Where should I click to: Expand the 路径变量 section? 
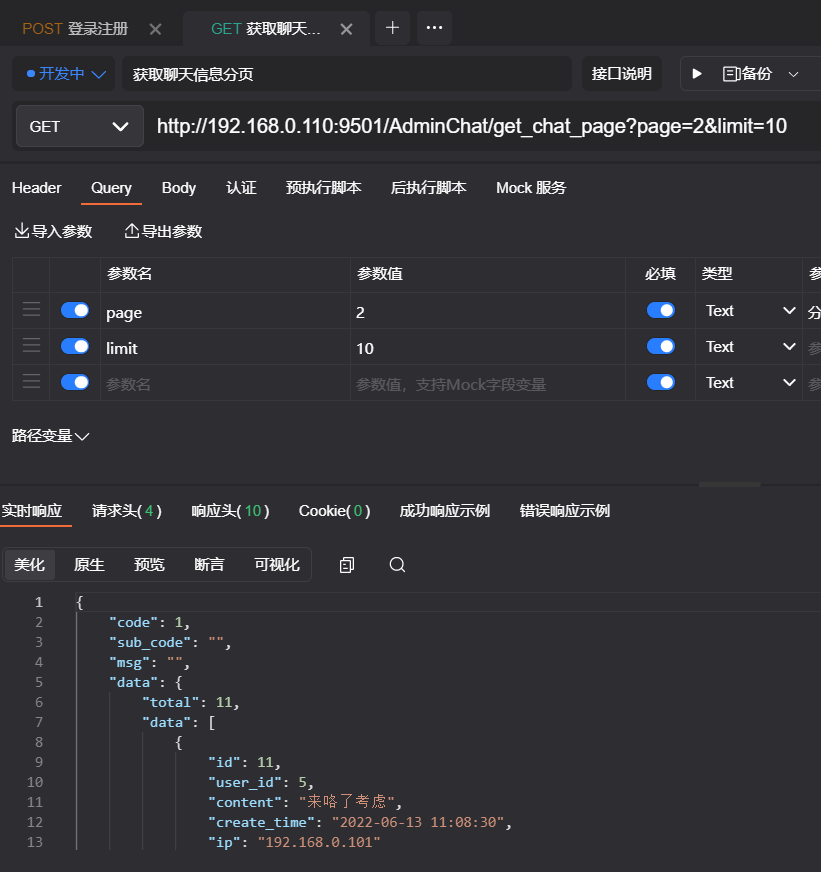tap(50, 436)
